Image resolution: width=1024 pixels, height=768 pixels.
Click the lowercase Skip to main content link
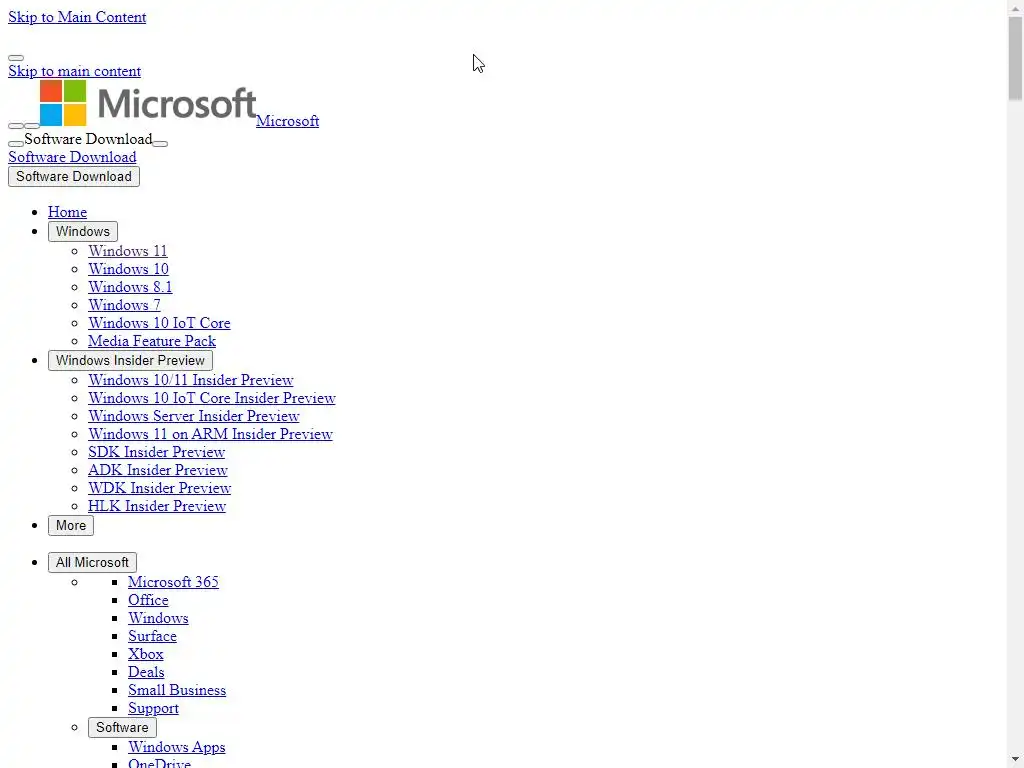[x=74, y=71]
